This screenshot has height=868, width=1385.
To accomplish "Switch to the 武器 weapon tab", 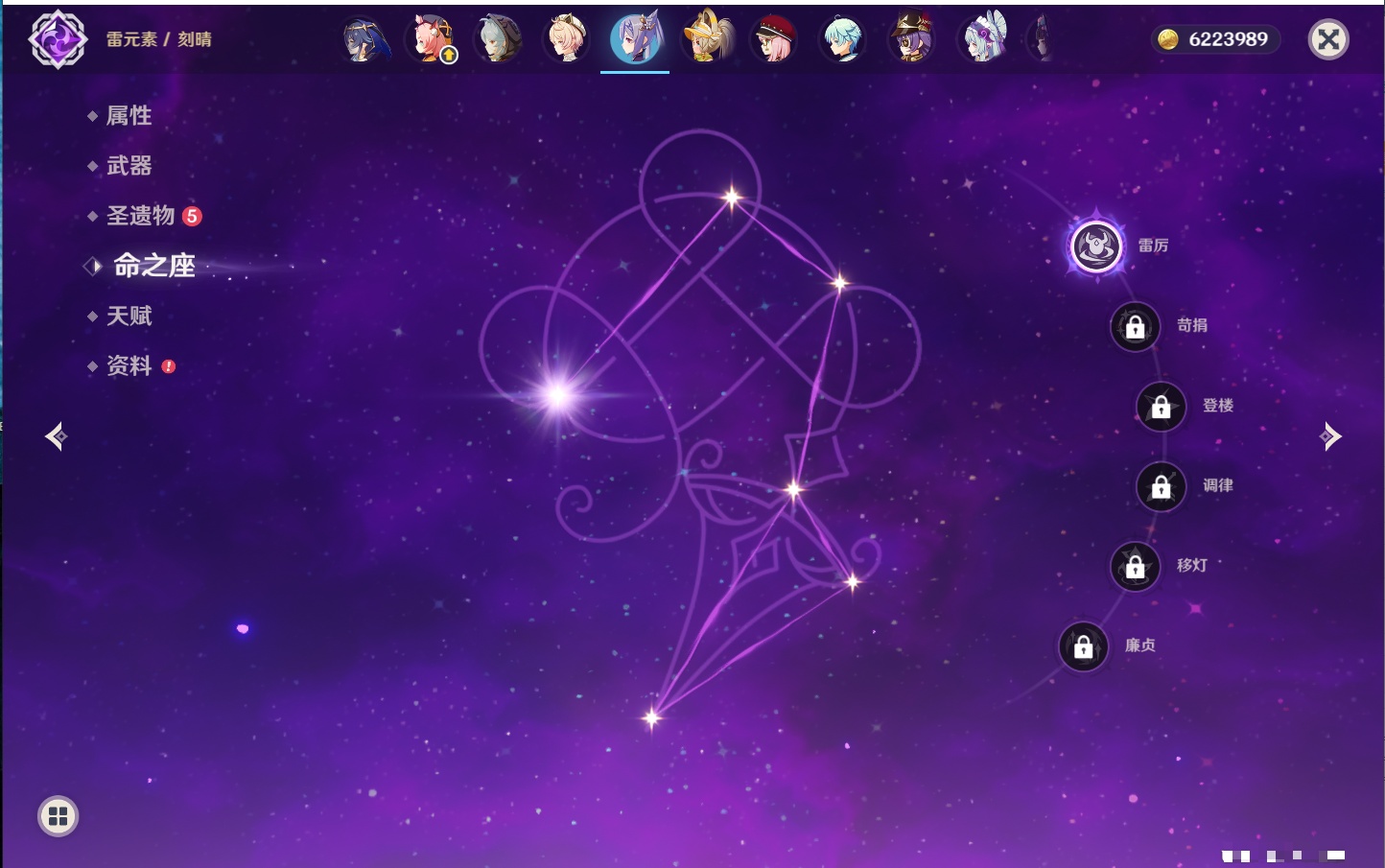I will (x=129, y=166).
